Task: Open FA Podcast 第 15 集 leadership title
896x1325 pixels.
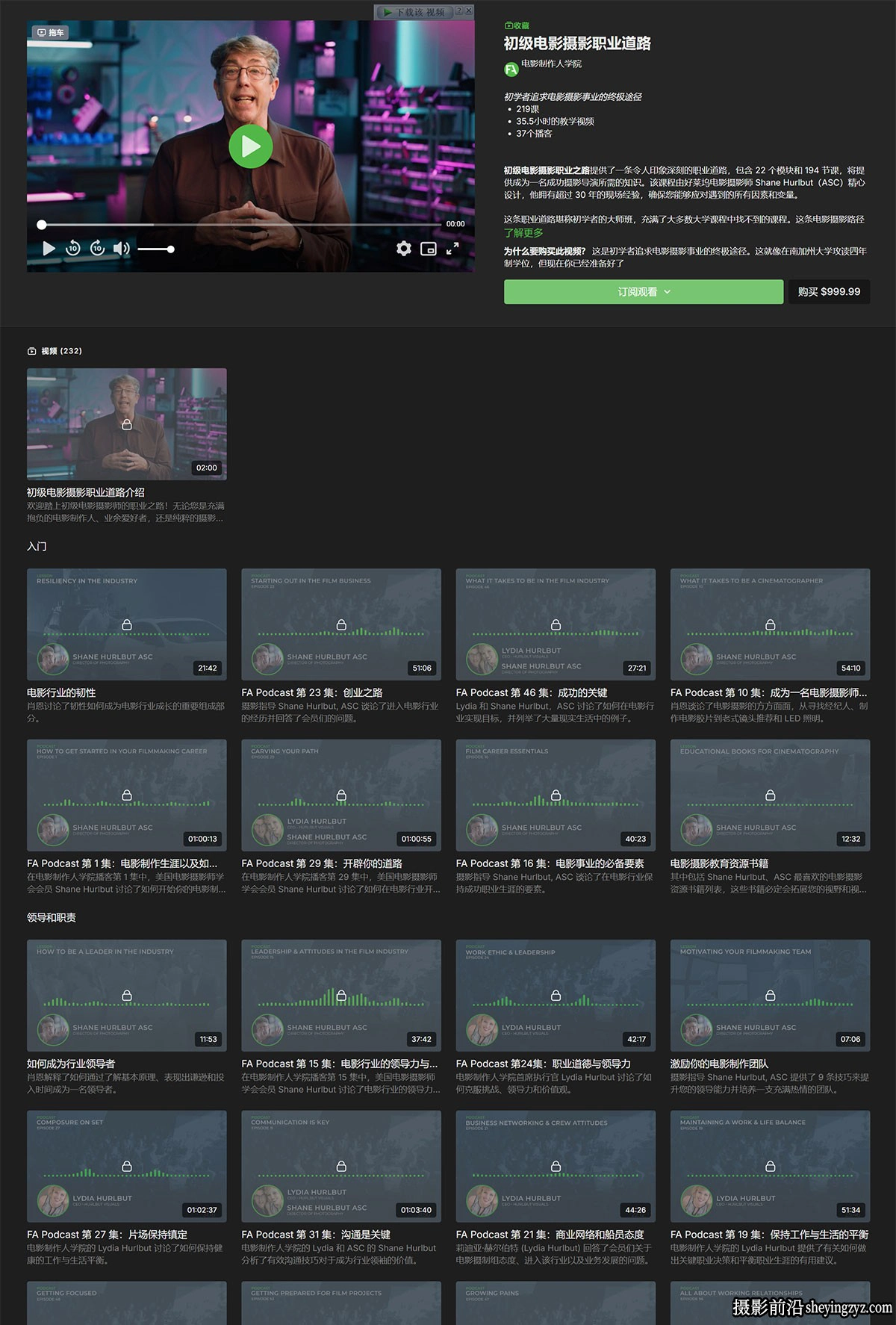Action: pyautogui.click(x=339, y=1064)
